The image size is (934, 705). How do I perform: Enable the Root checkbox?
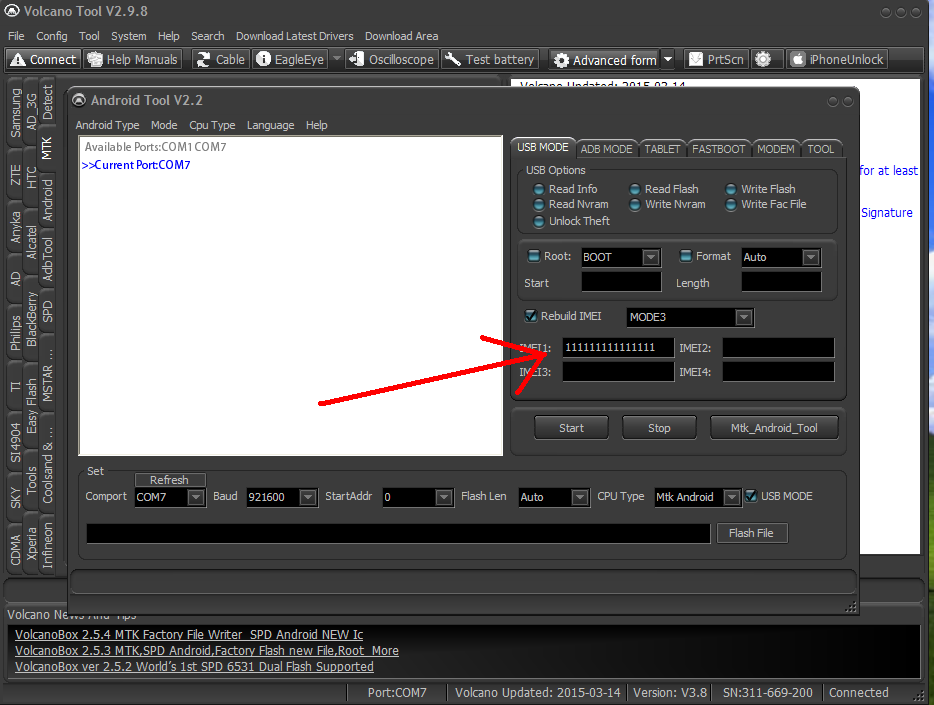(x=534, y=256)
